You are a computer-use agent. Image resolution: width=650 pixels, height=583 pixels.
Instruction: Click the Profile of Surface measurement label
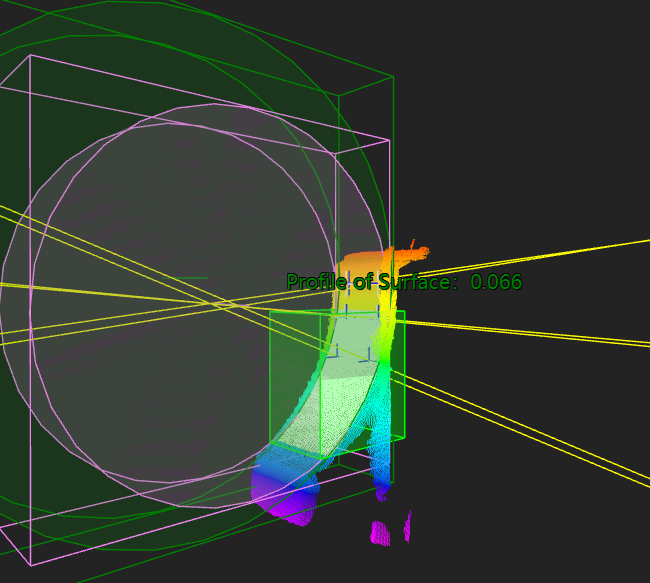368,283
